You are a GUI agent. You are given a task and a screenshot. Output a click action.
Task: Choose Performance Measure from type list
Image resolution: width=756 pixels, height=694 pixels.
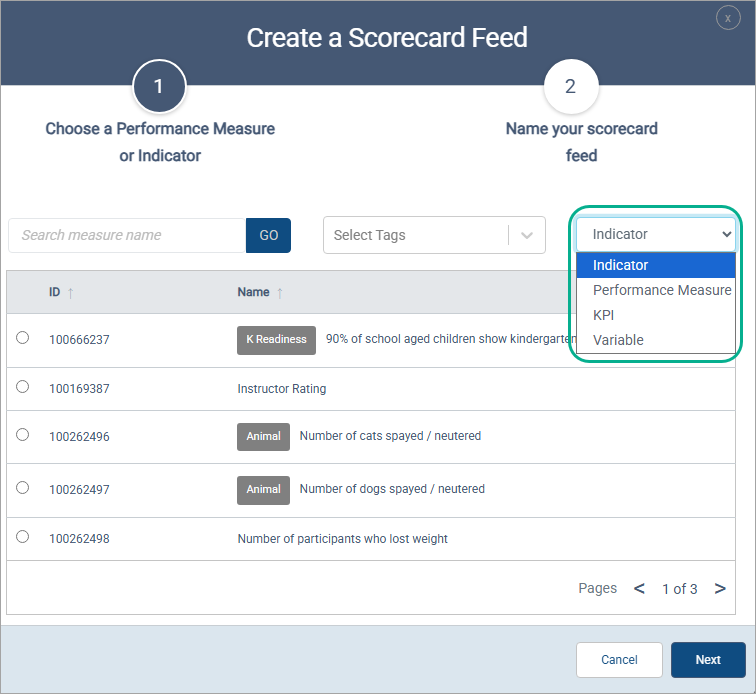pos(661,290)
